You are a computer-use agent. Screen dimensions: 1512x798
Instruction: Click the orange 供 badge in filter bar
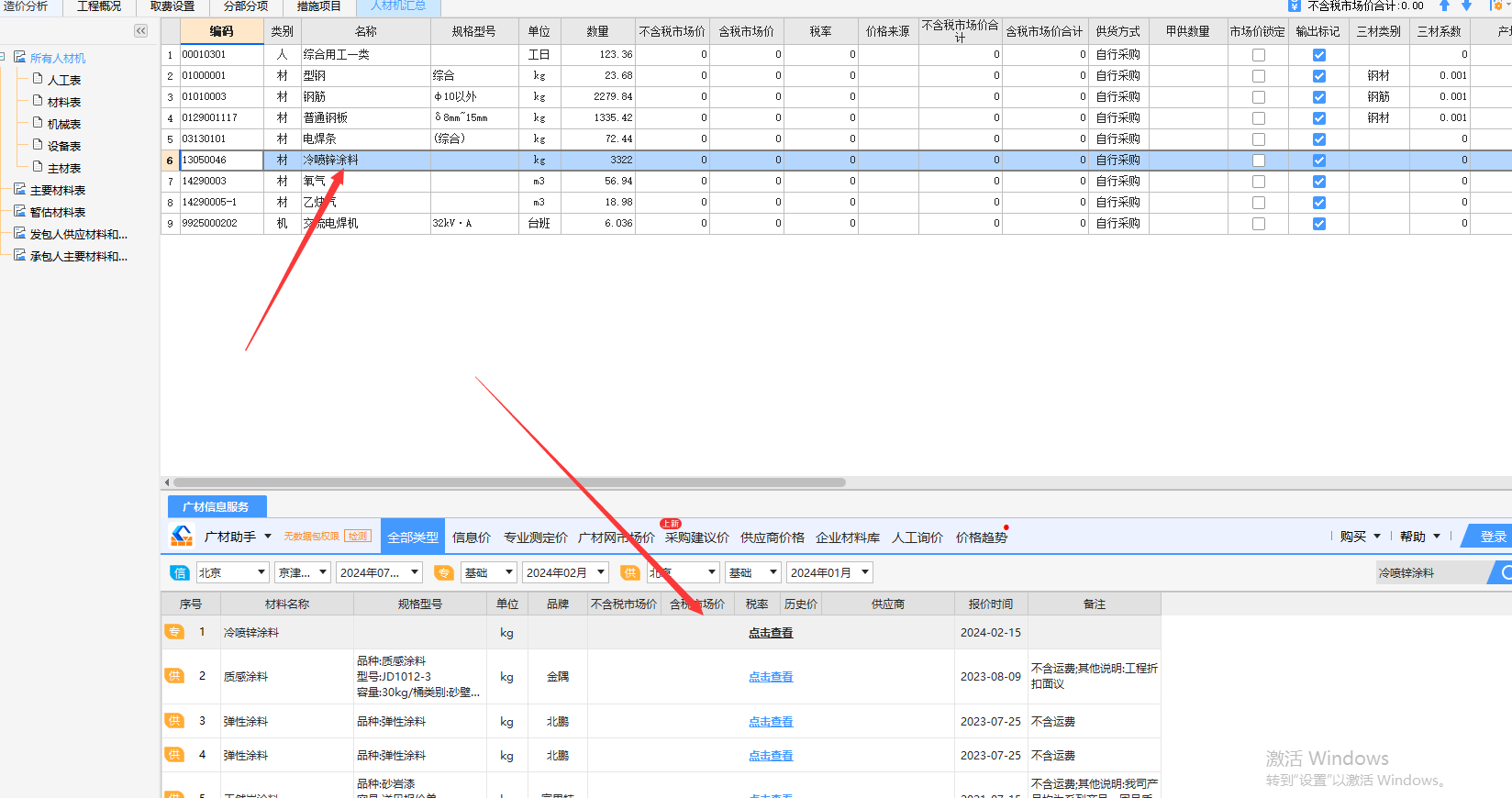[x=630, y=572]
